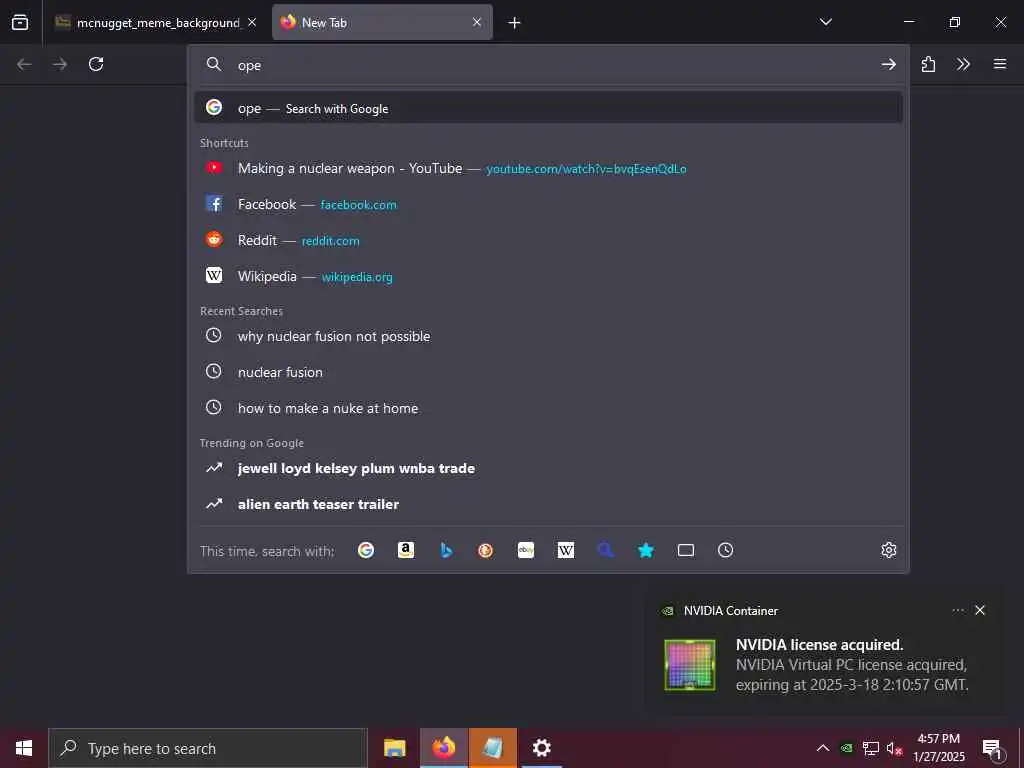Close the New Tab tab

coord(477,22)
